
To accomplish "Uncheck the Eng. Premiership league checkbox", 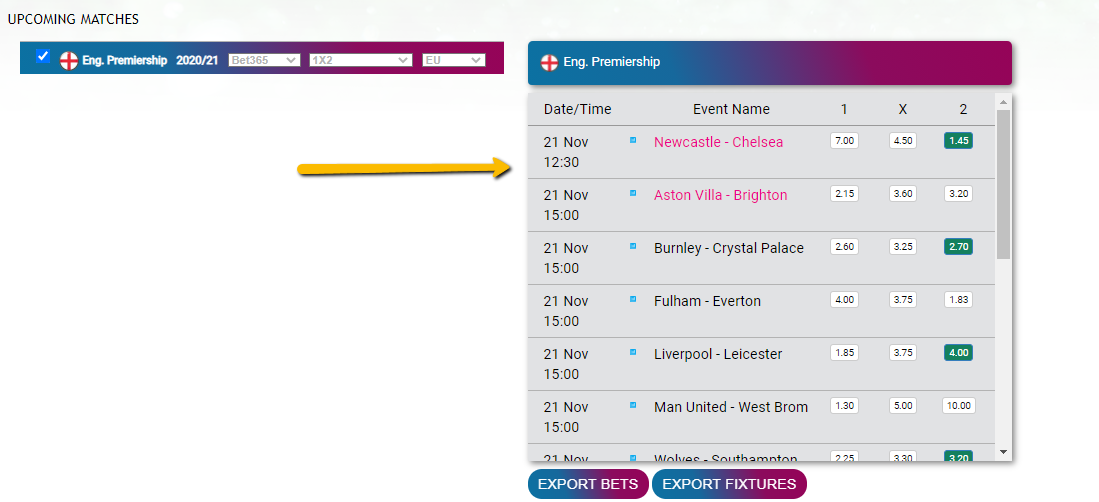I will pyautogui.click(x=43, y=57).
